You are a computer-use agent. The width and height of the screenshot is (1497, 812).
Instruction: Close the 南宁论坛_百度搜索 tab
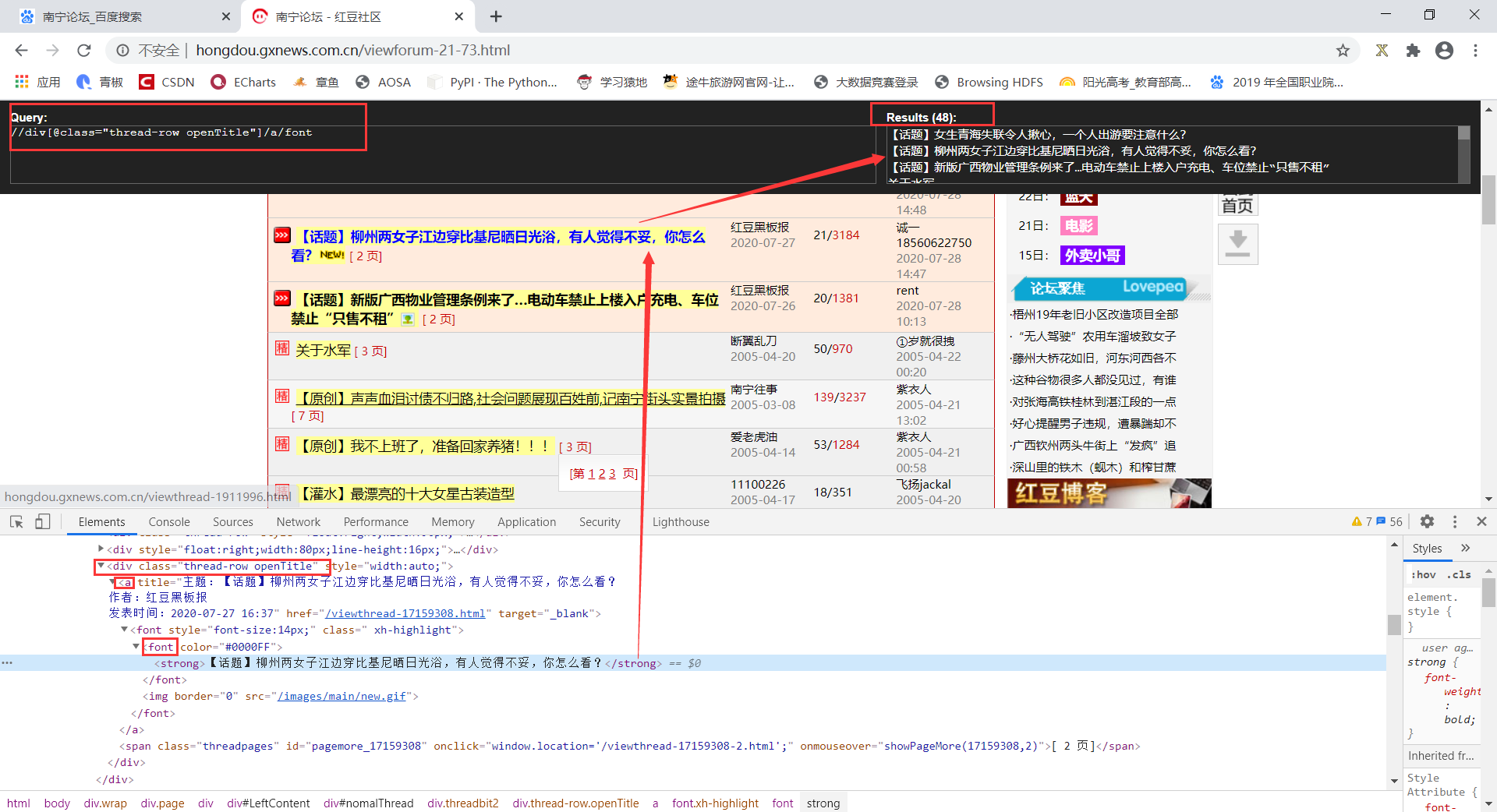226,16
